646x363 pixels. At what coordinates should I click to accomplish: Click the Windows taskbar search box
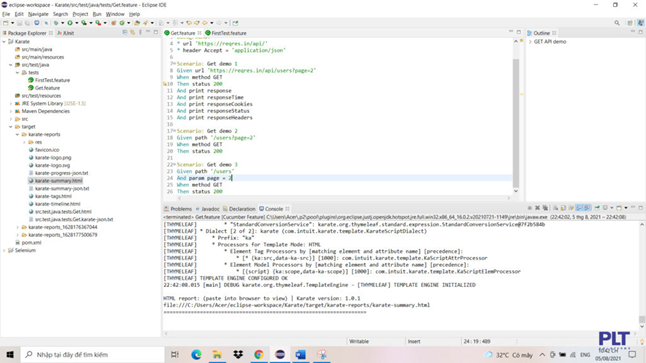[x=93, y=354]
